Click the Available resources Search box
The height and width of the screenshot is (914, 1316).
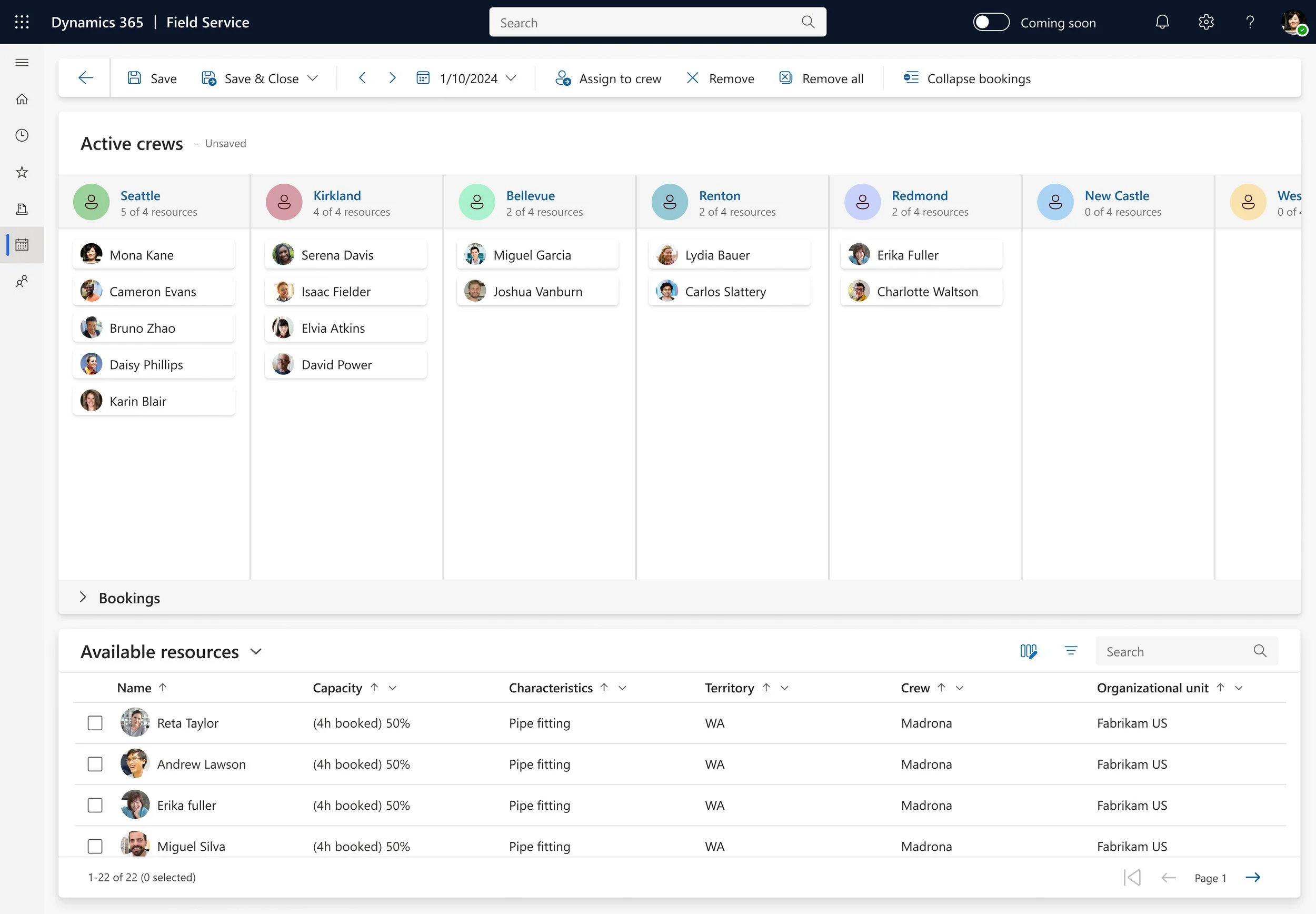point(1186,651)
